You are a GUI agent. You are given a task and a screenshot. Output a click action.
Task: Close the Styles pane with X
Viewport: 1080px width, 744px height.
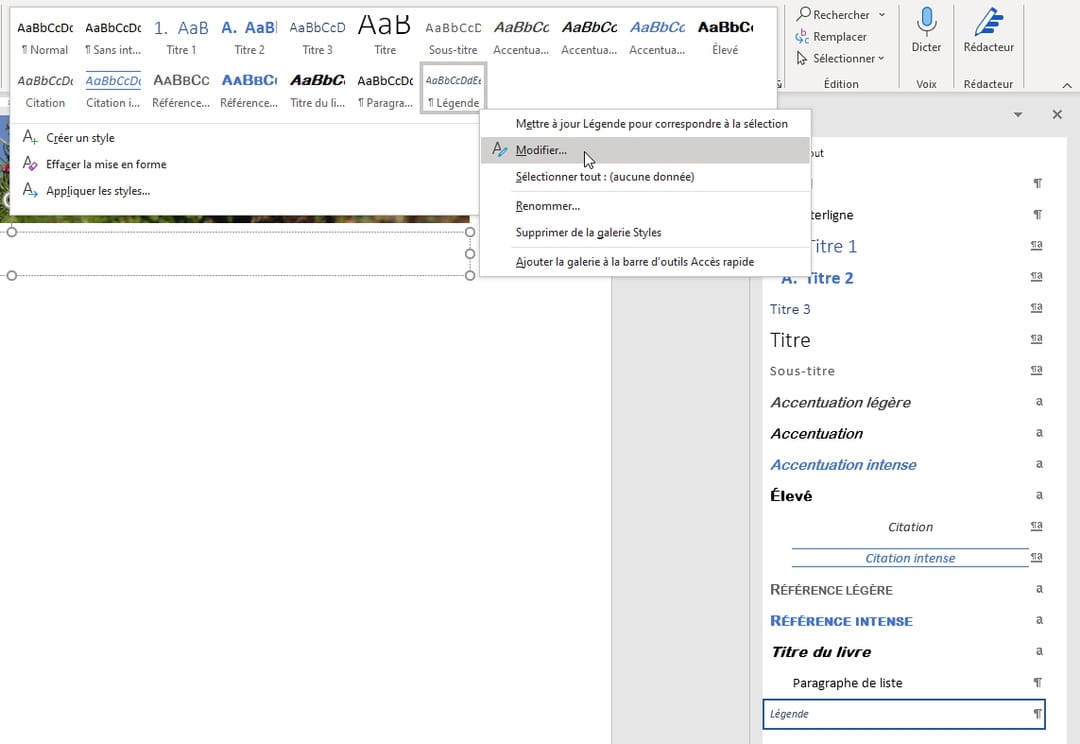pos(1057,115)
